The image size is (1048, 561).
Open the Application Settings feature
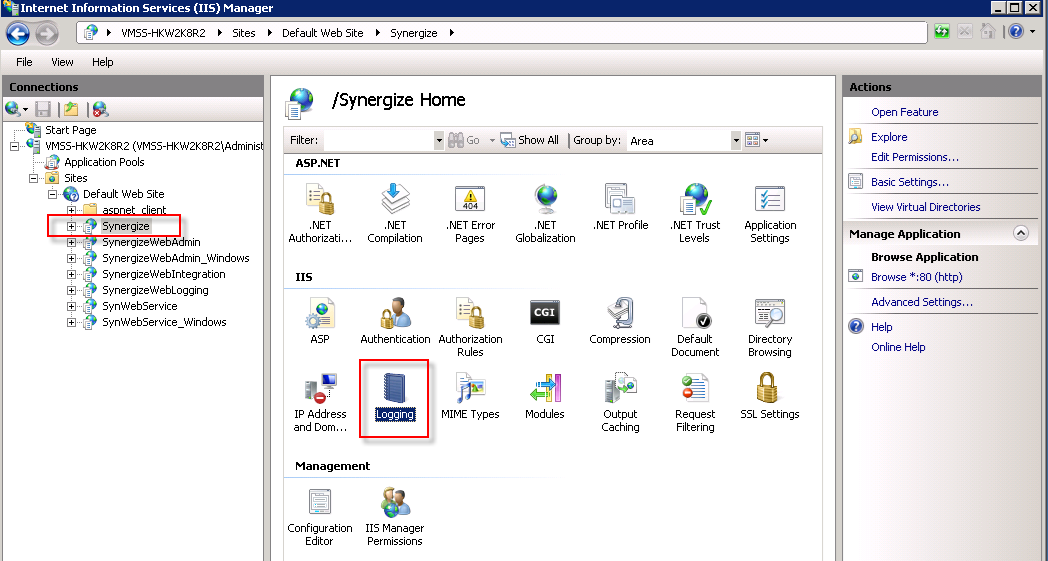pos(770,214)
